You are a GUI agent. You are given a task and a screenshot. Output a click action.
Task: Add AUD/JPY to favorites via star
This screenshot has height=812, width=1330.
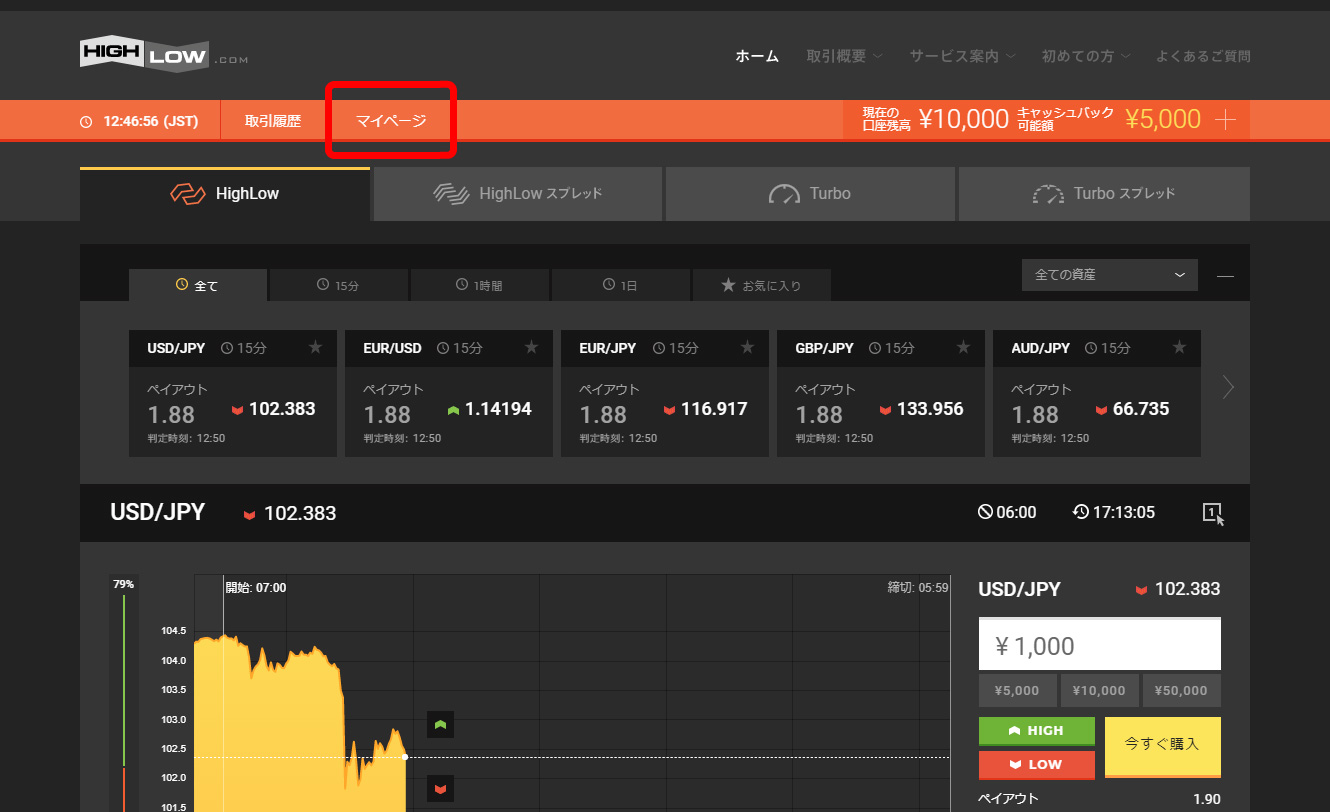[x=1180, y=348]
